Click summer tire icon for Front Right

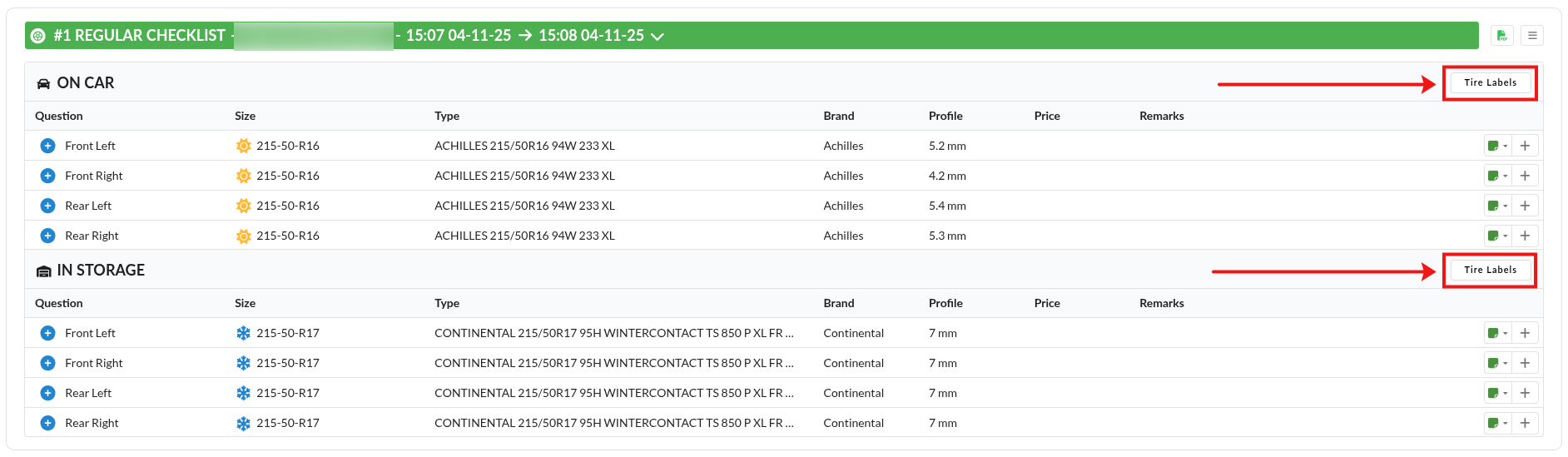(243, 176)
